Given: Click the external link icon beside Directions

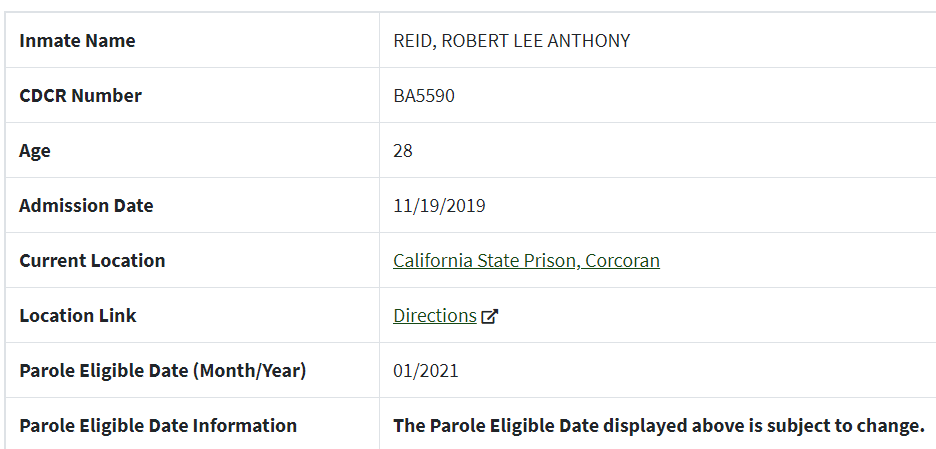Looking at the screenshot, I should [x=489, y=316].
